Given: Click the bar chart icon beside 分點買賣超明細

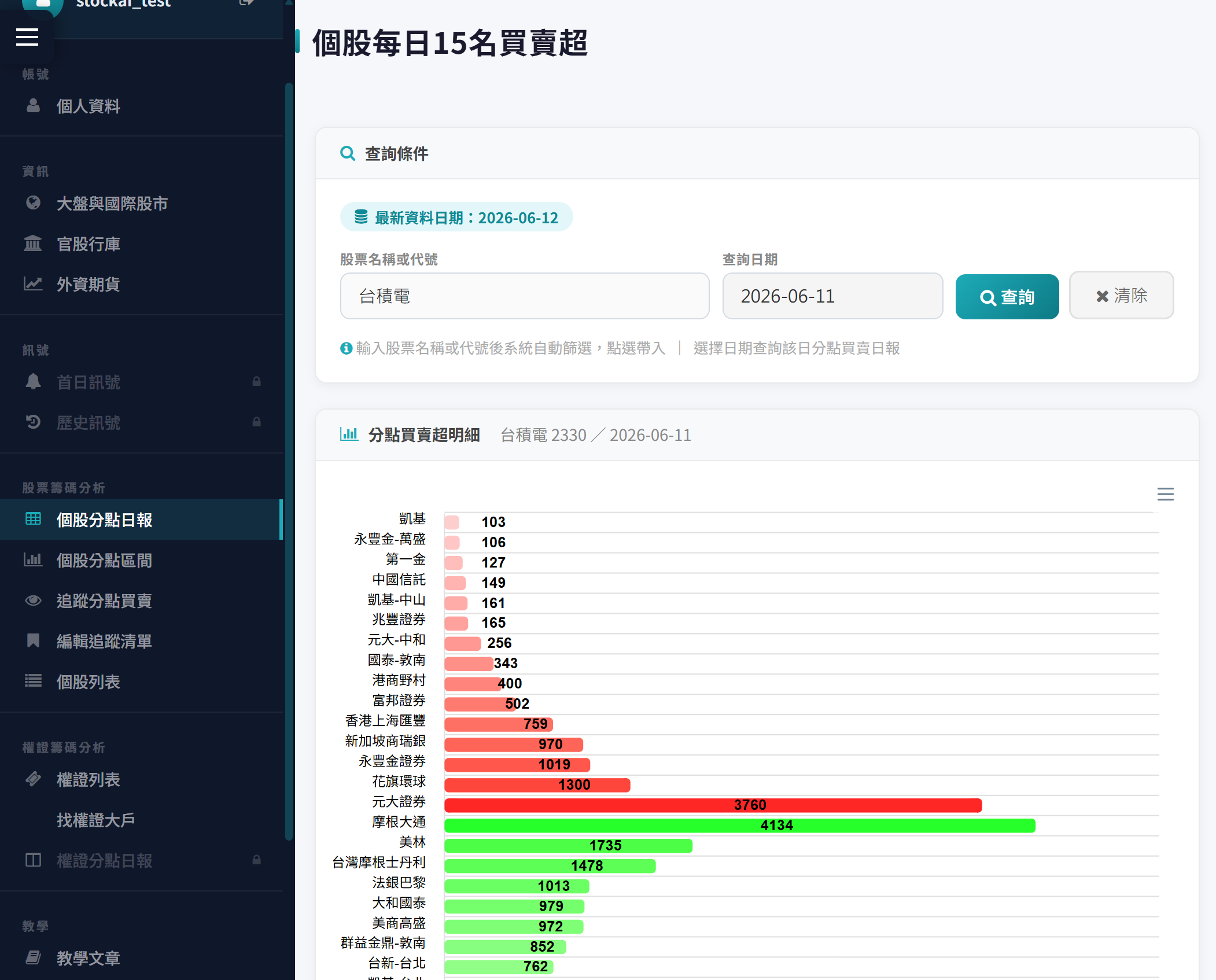Looking at the screenshot, I should tap(349, 434).
